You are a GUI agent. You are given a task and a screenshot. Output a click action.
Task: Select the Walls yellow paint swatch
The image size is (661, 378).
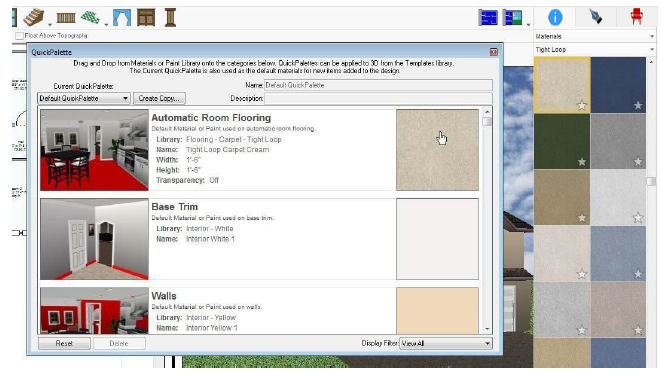tap(437, 311)
